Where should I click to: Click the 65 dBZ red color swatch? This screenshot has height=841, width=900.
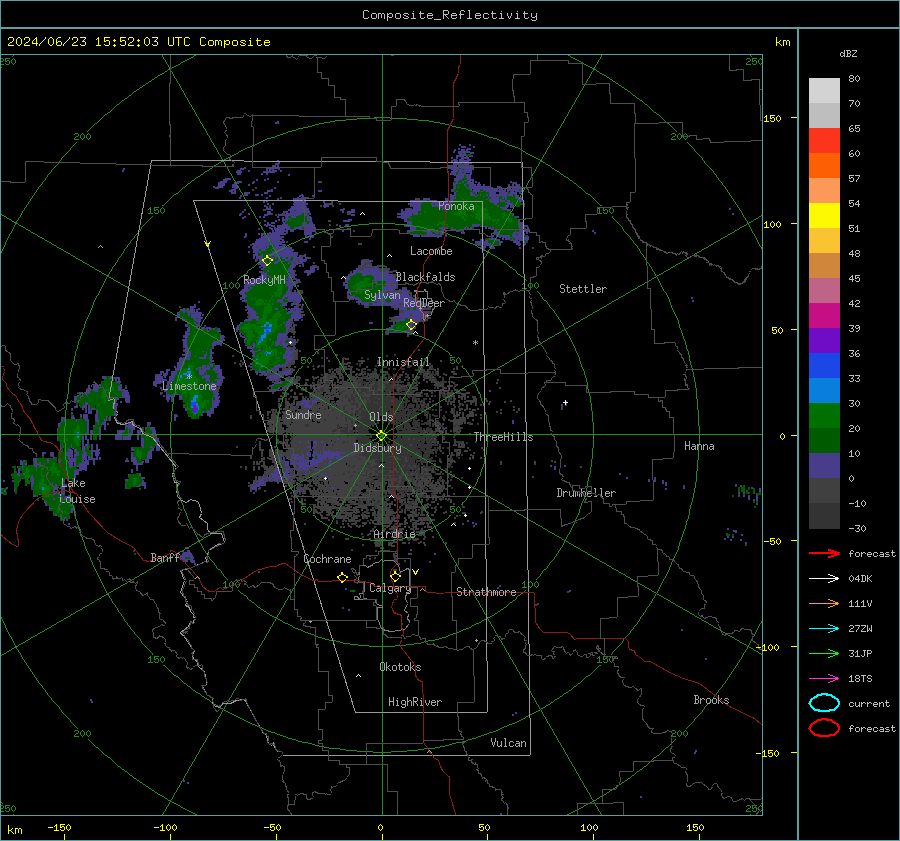click(x=824, y=141)
